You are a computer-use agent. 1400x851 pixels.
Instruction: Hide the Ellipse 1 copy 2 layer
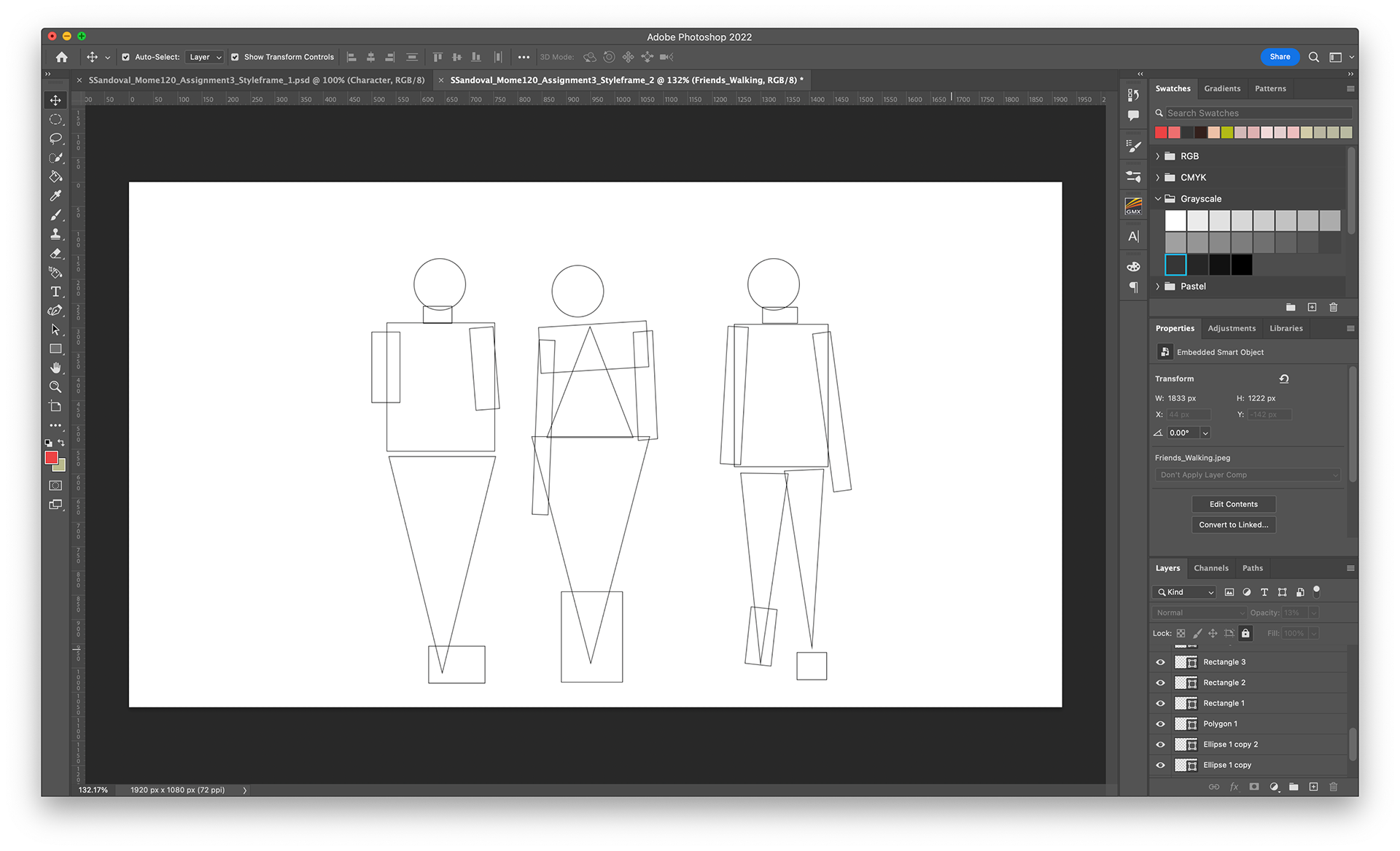[1160, 745]
